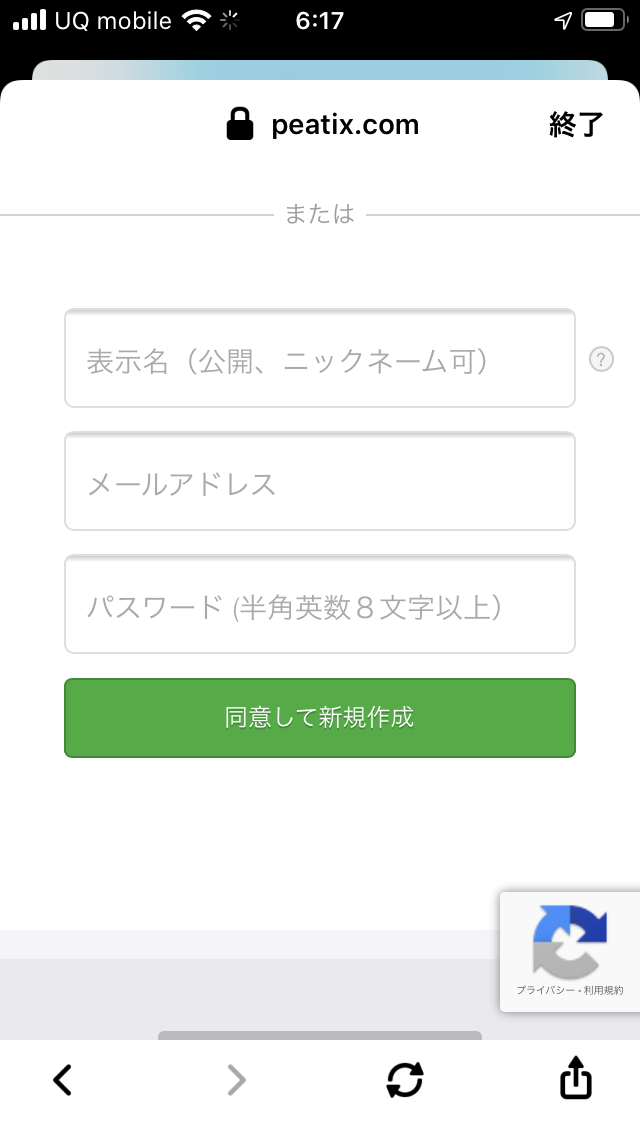Tap the reCAPTCHA badge icon
The height and width of the screenshot is (1136, 640).
pyautogui.click(x=571, y=942)
